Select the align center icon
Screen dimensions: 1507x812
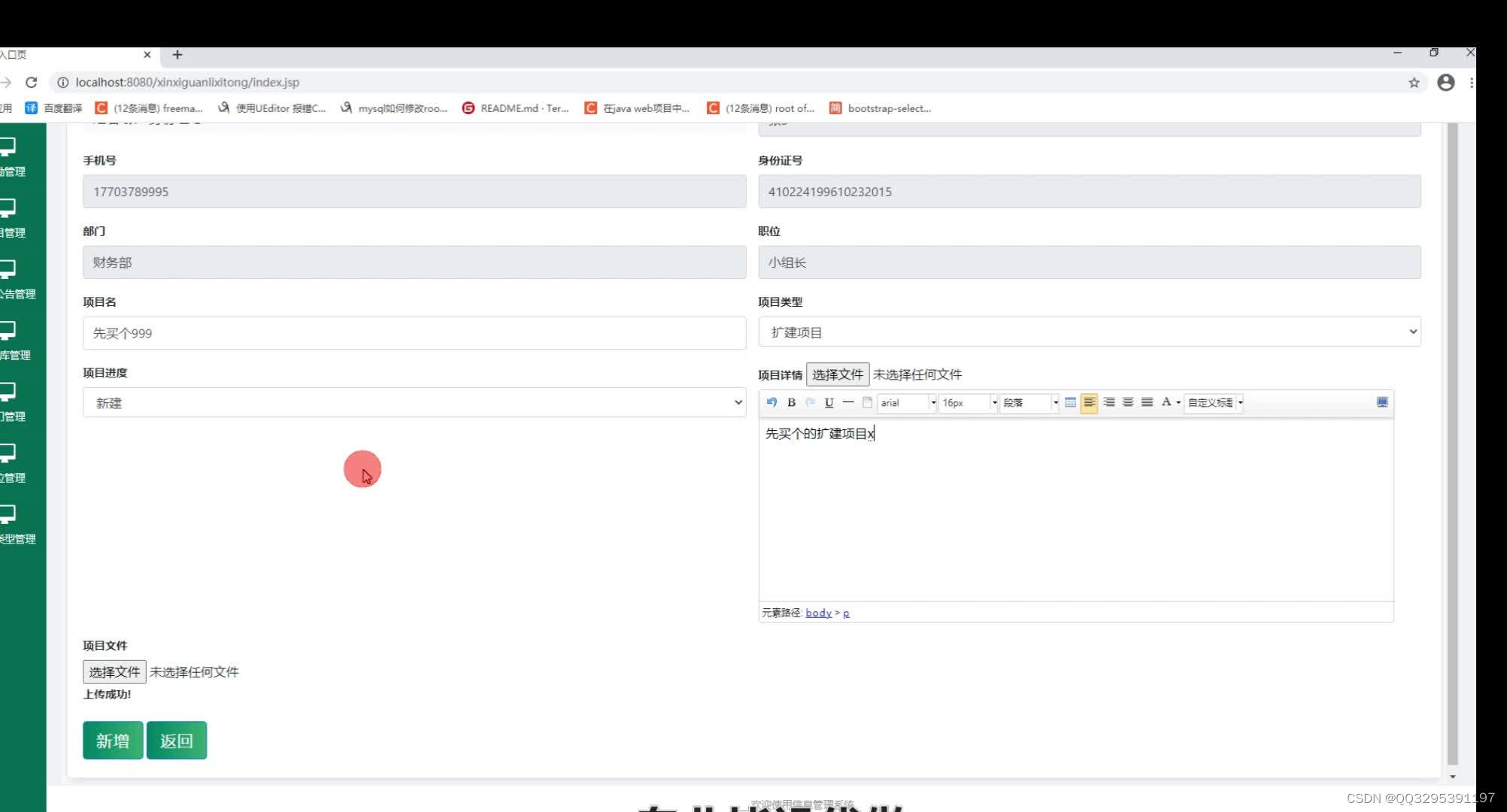pos(1128,402)
